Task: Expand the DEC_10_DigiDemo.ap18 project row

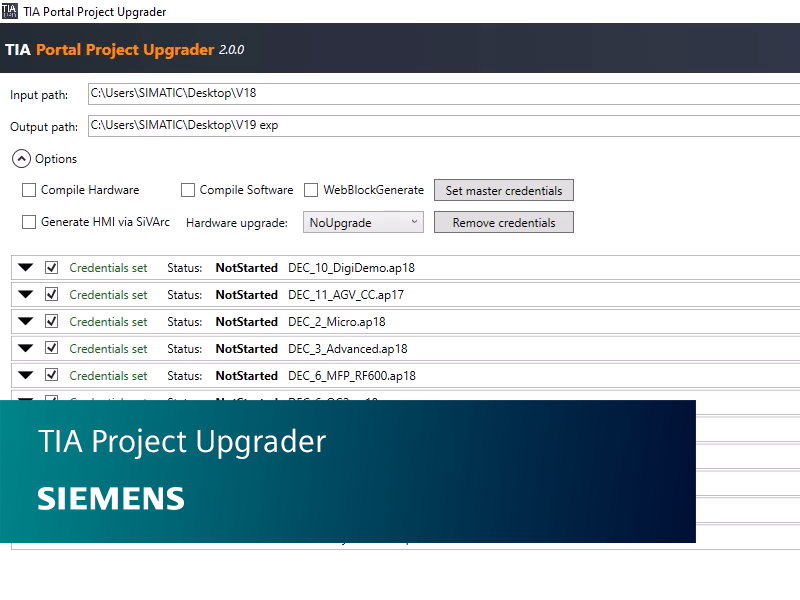Action: click(25, 267)
